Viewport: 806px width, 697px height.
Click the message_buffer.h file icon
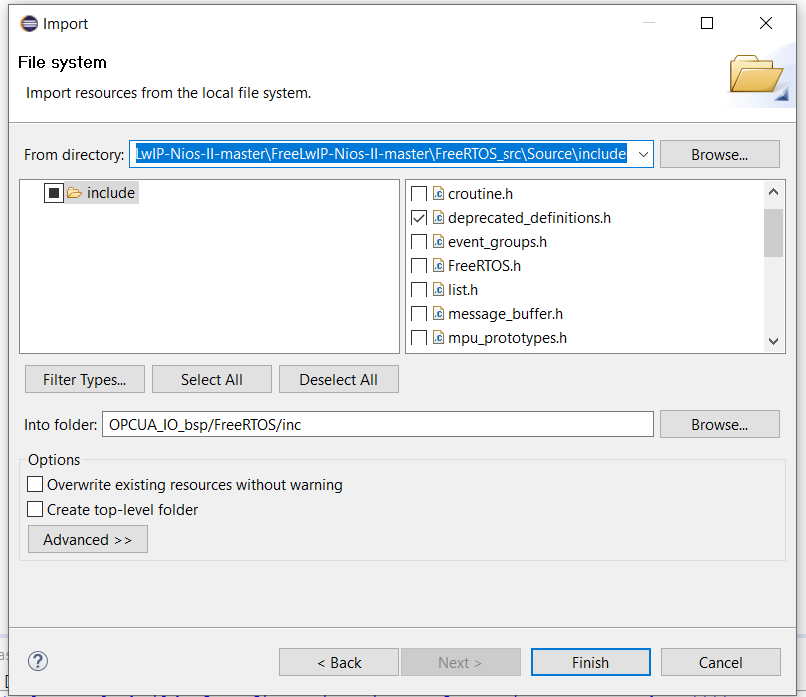[x=438, y=314]
